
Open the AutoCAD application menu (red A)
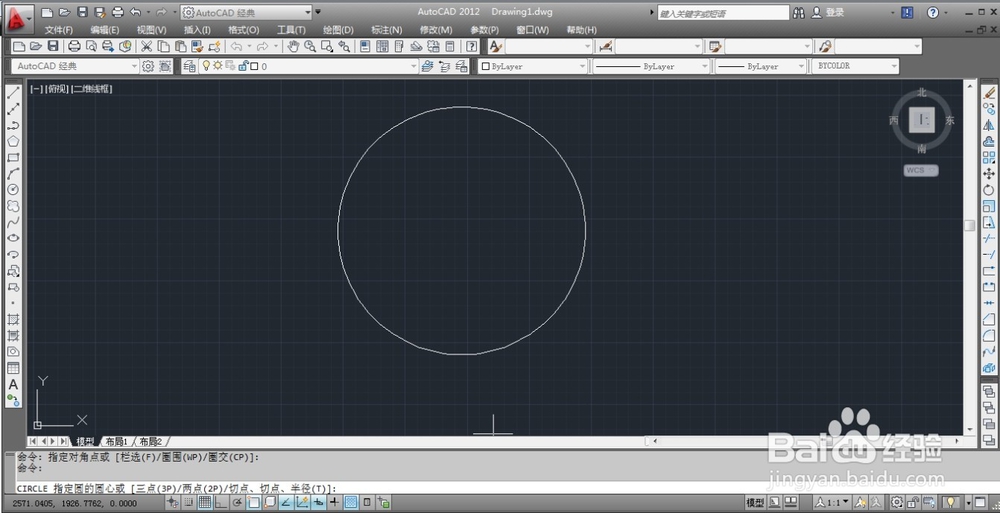coord(18,19)
